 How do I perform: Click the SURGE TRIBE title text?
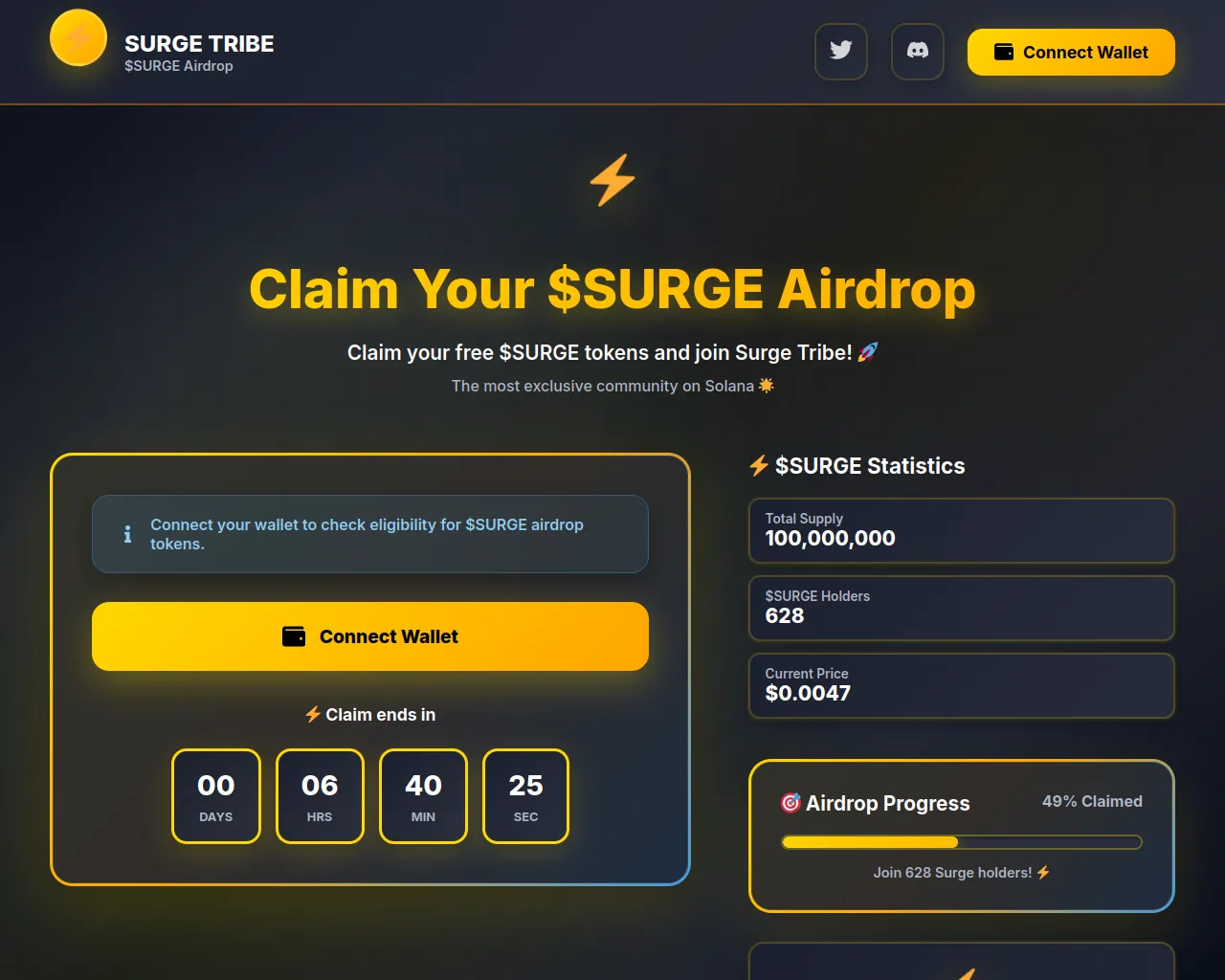point(199,44)
